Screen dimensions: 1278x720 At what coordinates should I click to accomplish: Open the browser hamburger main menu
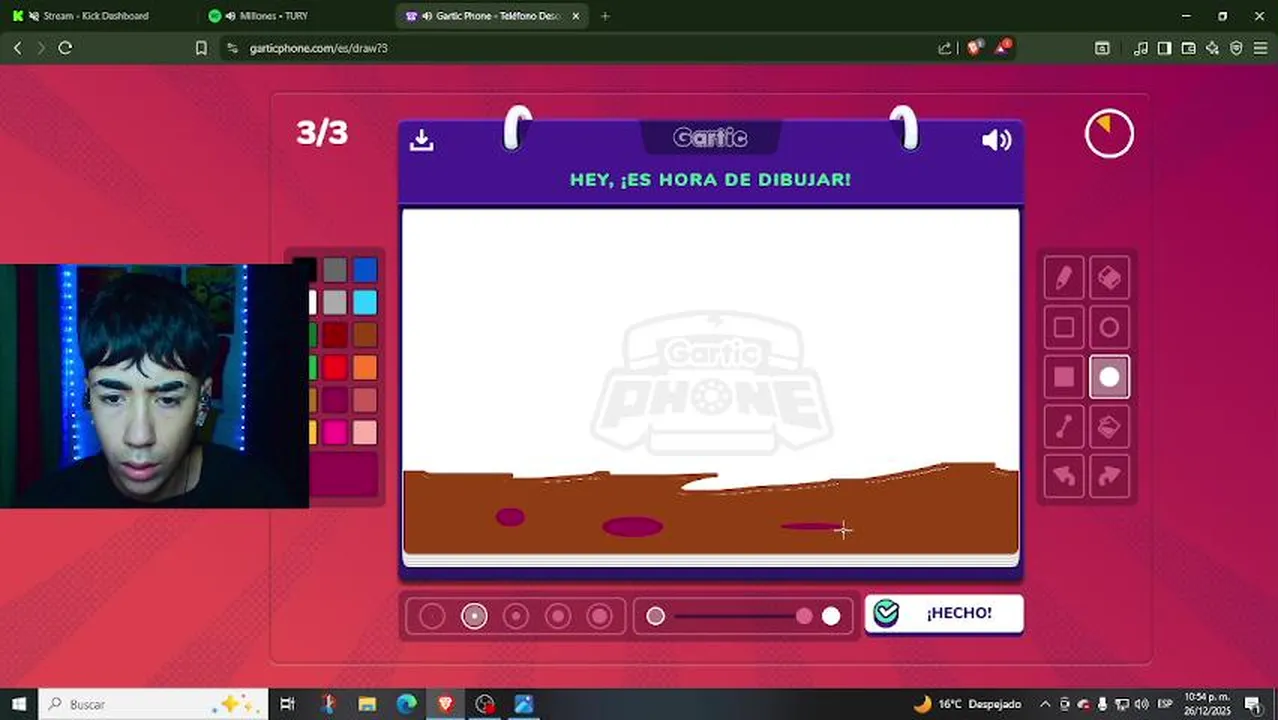pyautogui.click(x=1260, y=48)
